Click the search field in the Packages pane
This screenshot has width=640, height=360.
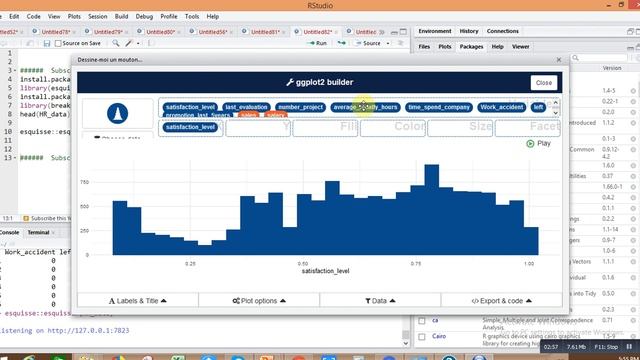click(x=599, y=58)
